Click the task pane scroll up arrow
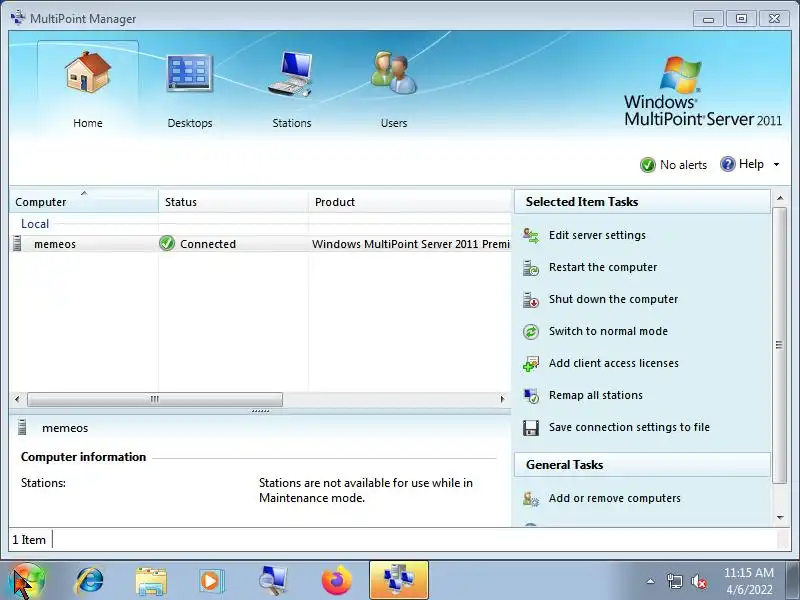 pos(780,197)
